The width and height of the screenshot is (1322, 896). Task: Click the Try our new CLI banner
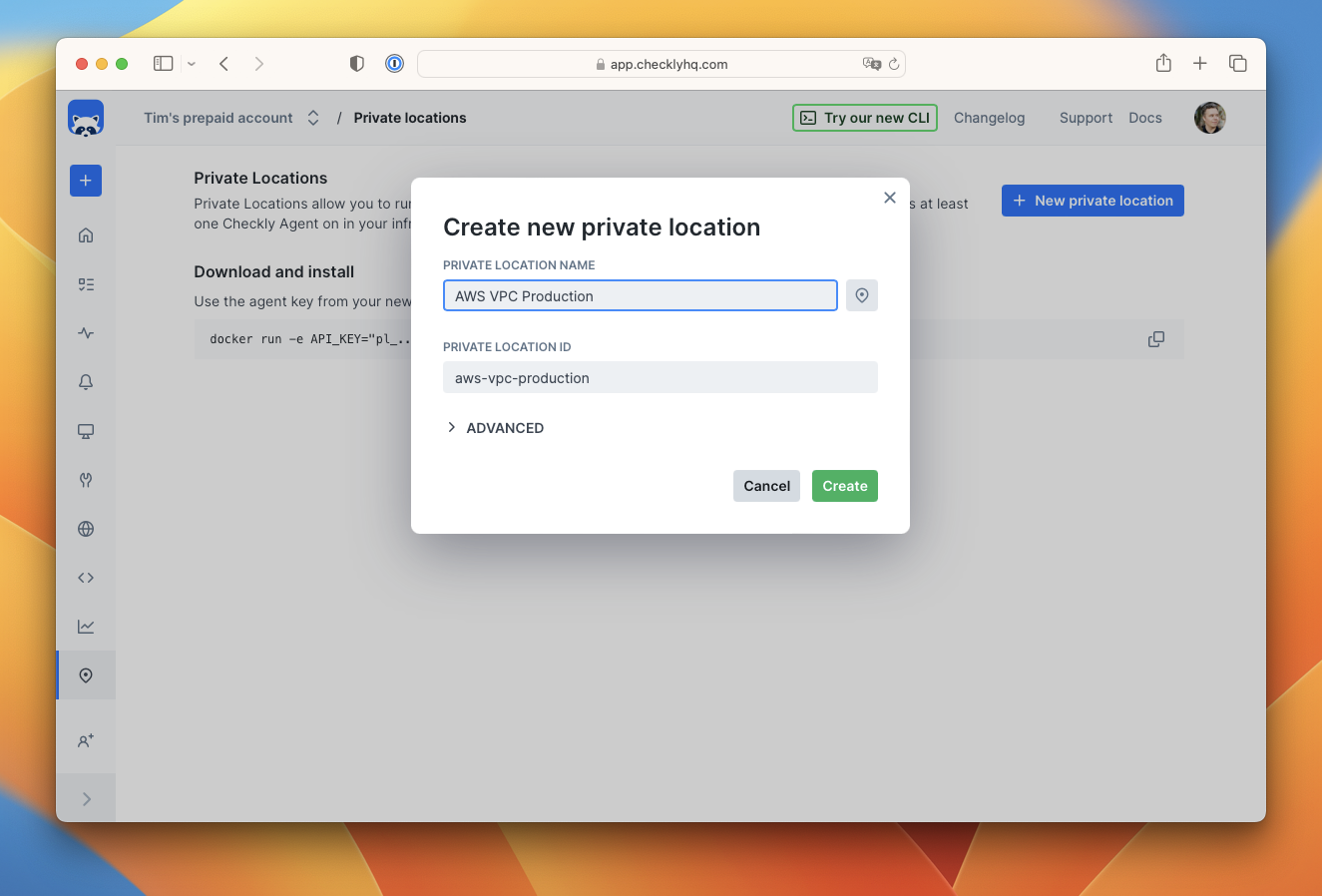[864, 117]
